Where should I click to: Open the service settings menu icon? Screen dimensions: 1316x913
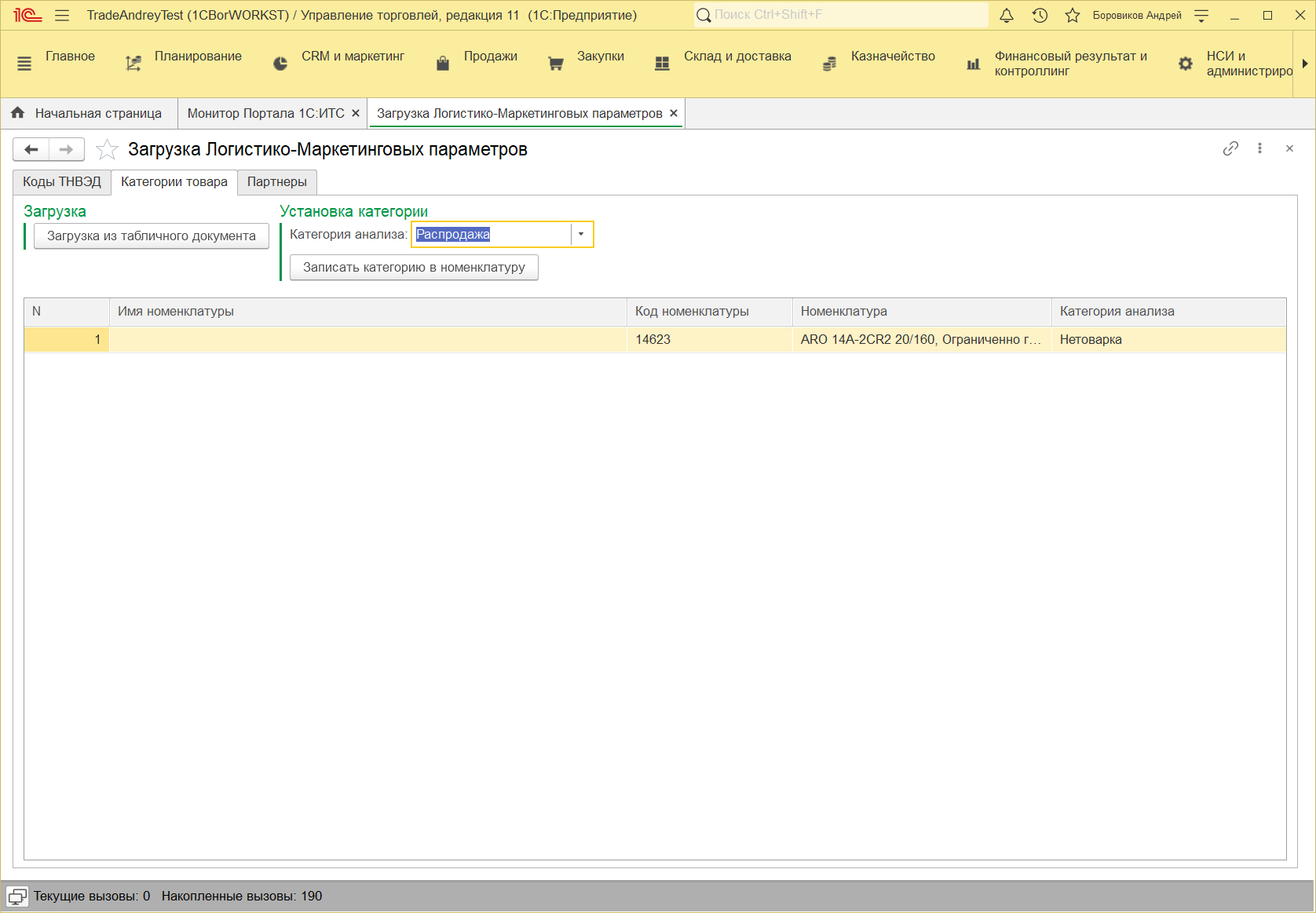pyautogui.click(x=1201, y=16)
